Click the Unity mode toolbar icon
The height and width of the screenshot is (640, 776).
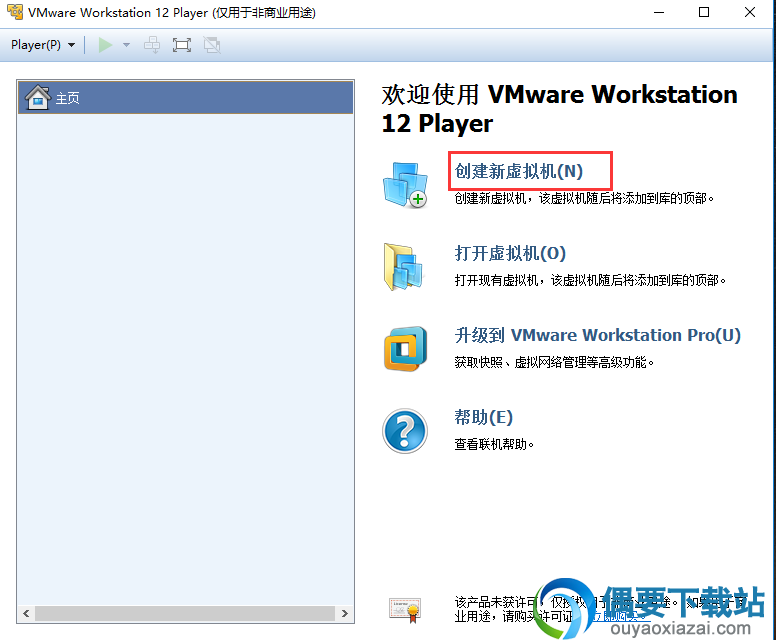(212, 45)
